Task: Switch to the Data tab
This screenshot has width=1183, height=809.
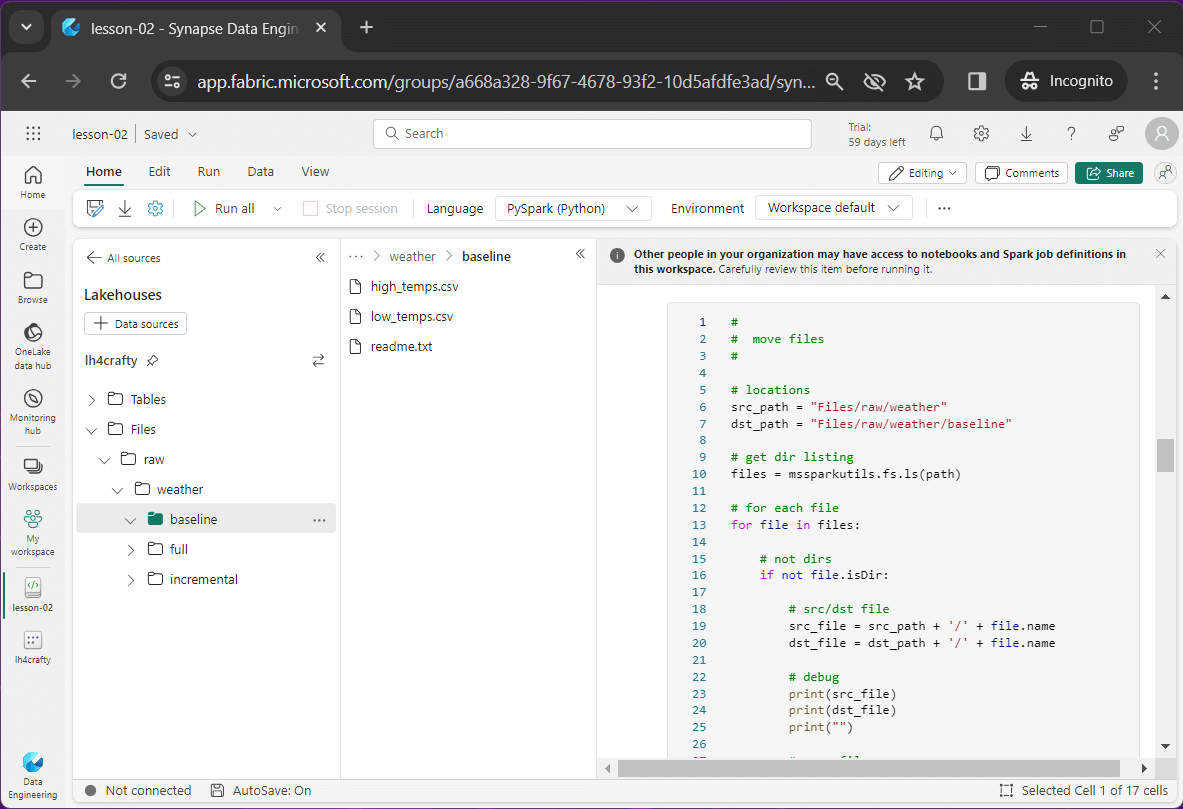Action: point(261,172)
